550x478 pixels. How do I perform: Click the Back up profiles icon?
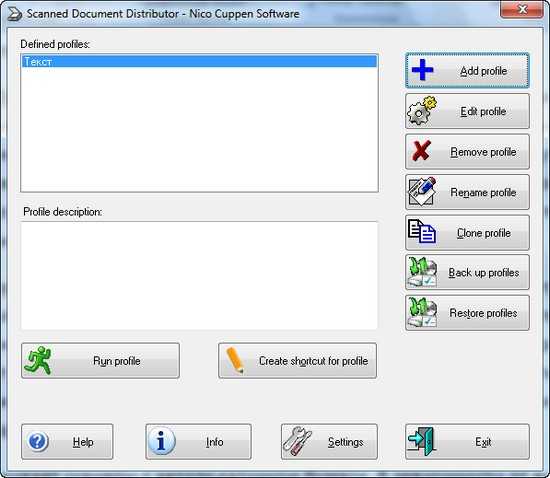click(422, 272)
